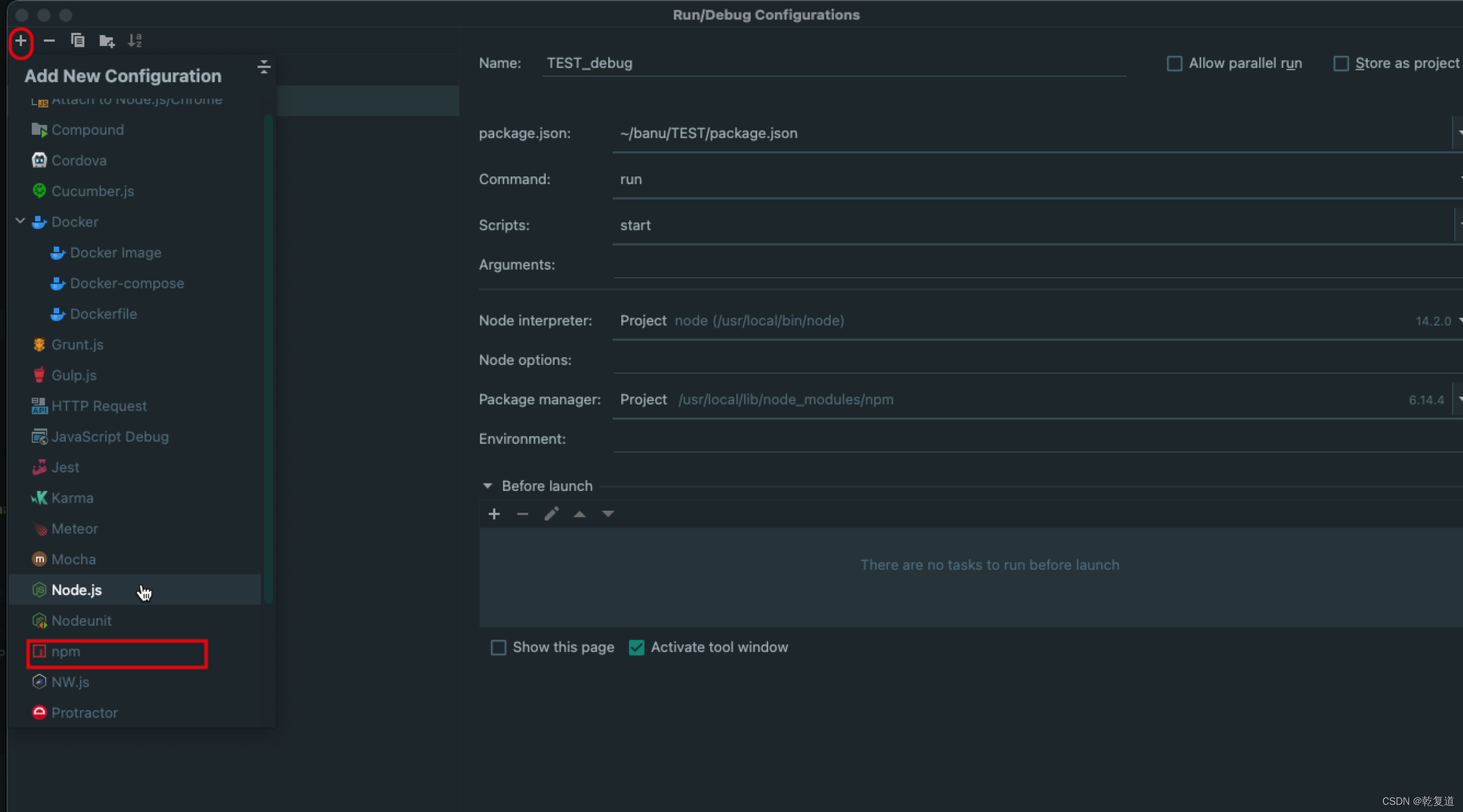
Task: Click the Add New Configuration plus icon
Action: click(20, 41)
